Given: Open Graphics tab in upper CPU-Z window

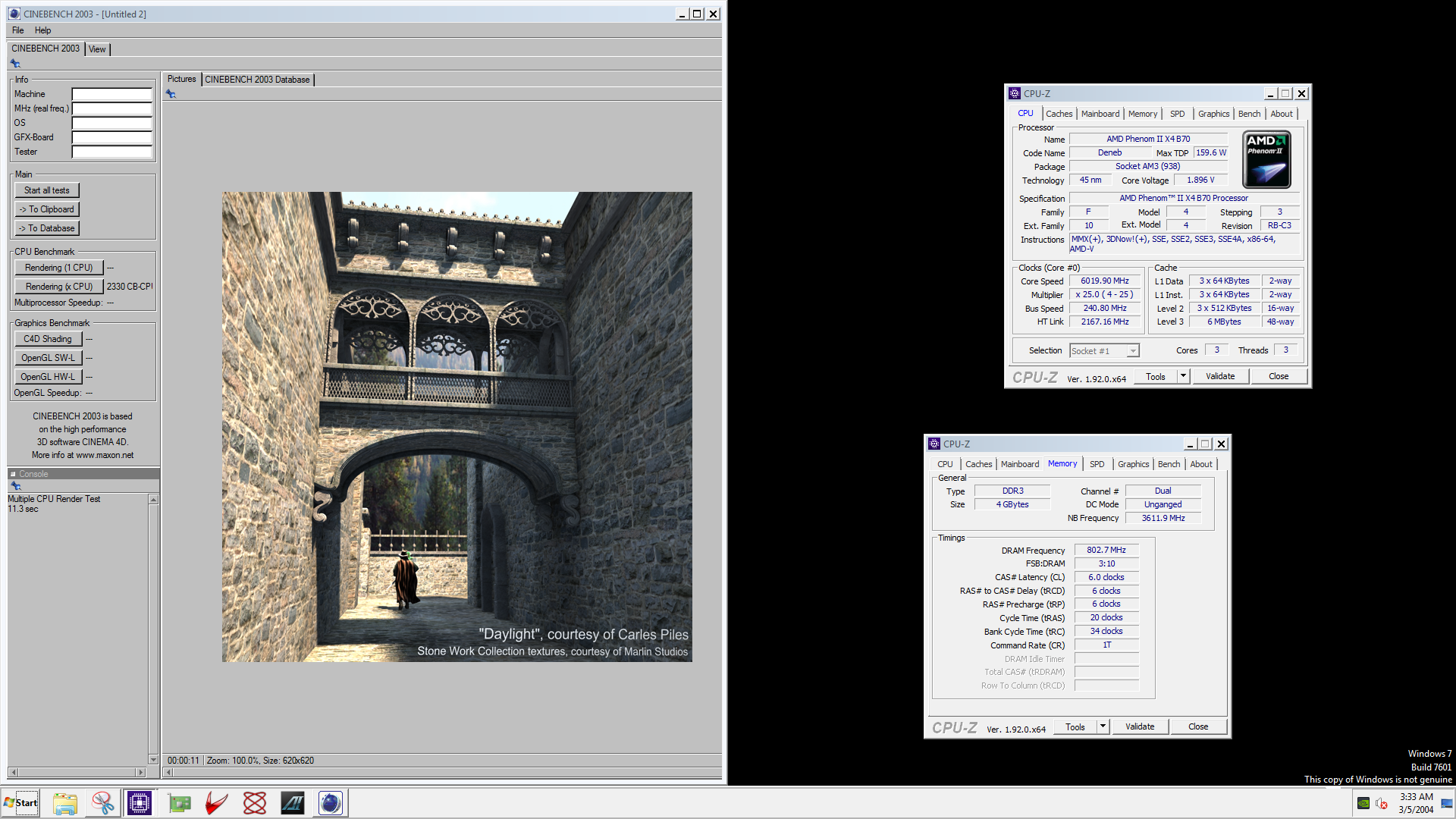Looking at the screenshot, I should (1214, 114).
